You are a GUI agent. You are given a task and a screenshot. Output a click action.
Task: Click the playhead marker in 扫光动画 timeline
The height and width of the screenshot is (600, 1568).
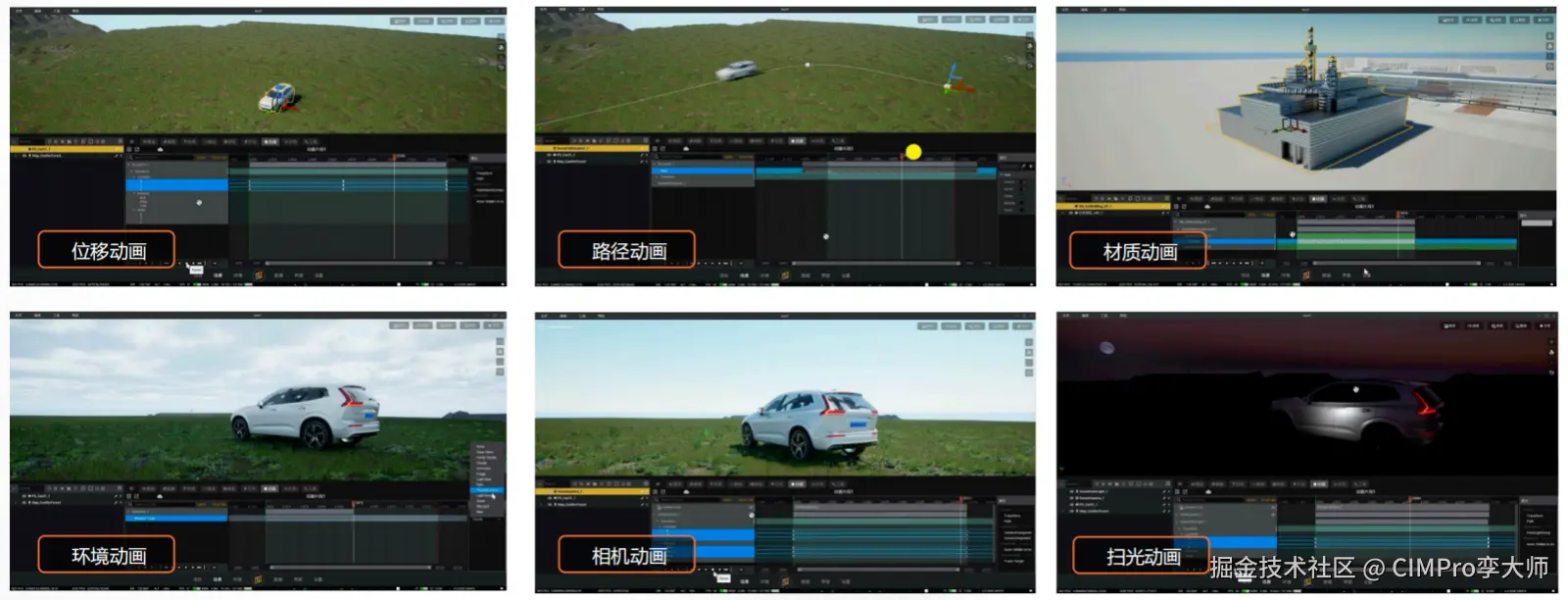click(x=1412, y=500)
